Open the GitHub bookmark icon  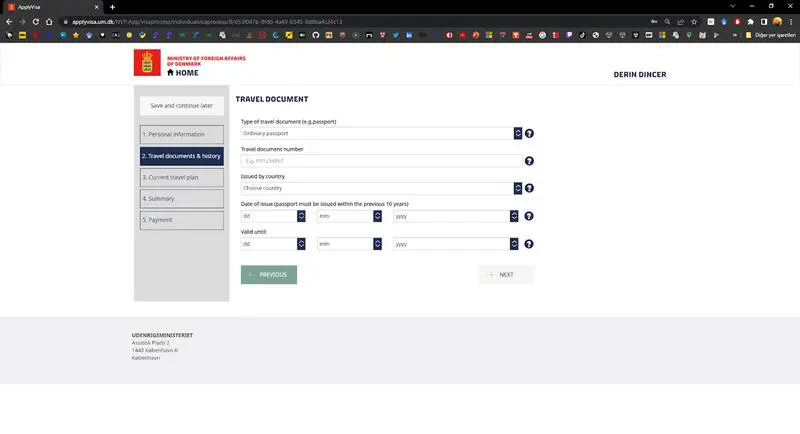316,35
